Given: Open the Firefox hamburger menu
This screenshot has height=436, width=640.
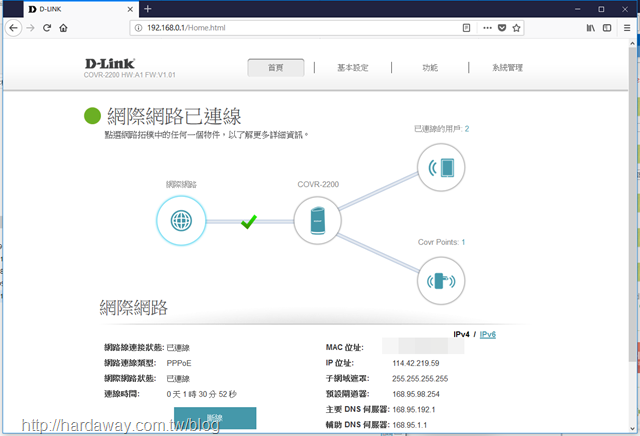Looking at the screenshot, I should (627, 28).
